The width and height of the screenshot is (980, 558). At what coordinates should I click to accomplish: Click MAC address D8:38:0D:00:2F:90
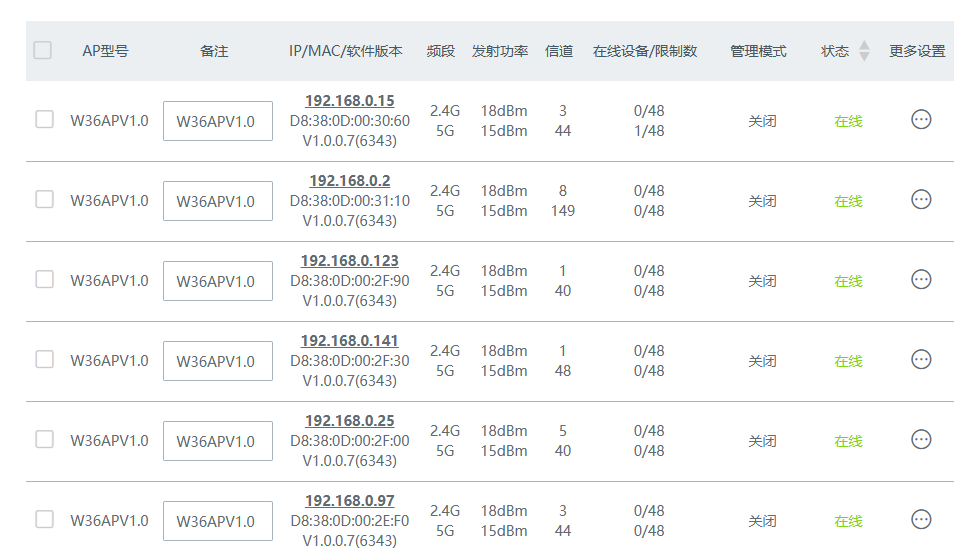349,281
